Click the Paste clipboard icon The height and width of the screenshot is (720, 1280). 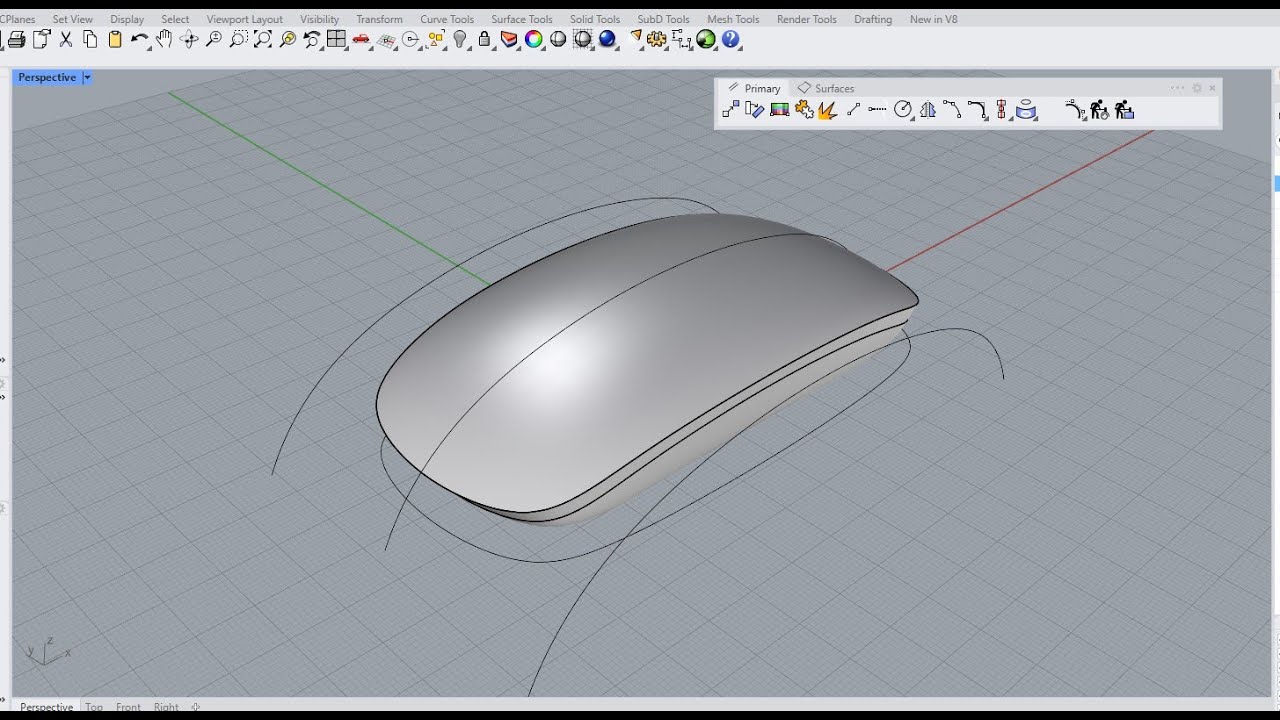click(x=115, y=40)
